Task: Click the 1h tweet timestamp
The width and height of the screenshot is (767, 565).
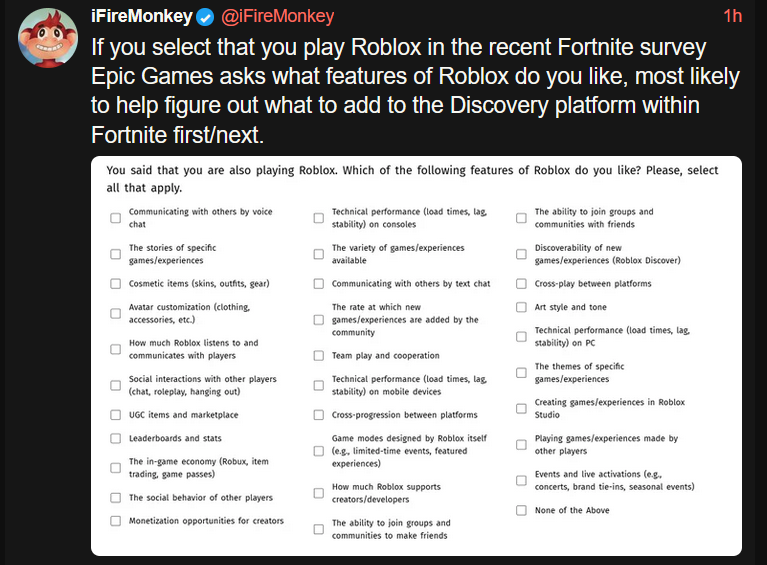Action: 732,17
